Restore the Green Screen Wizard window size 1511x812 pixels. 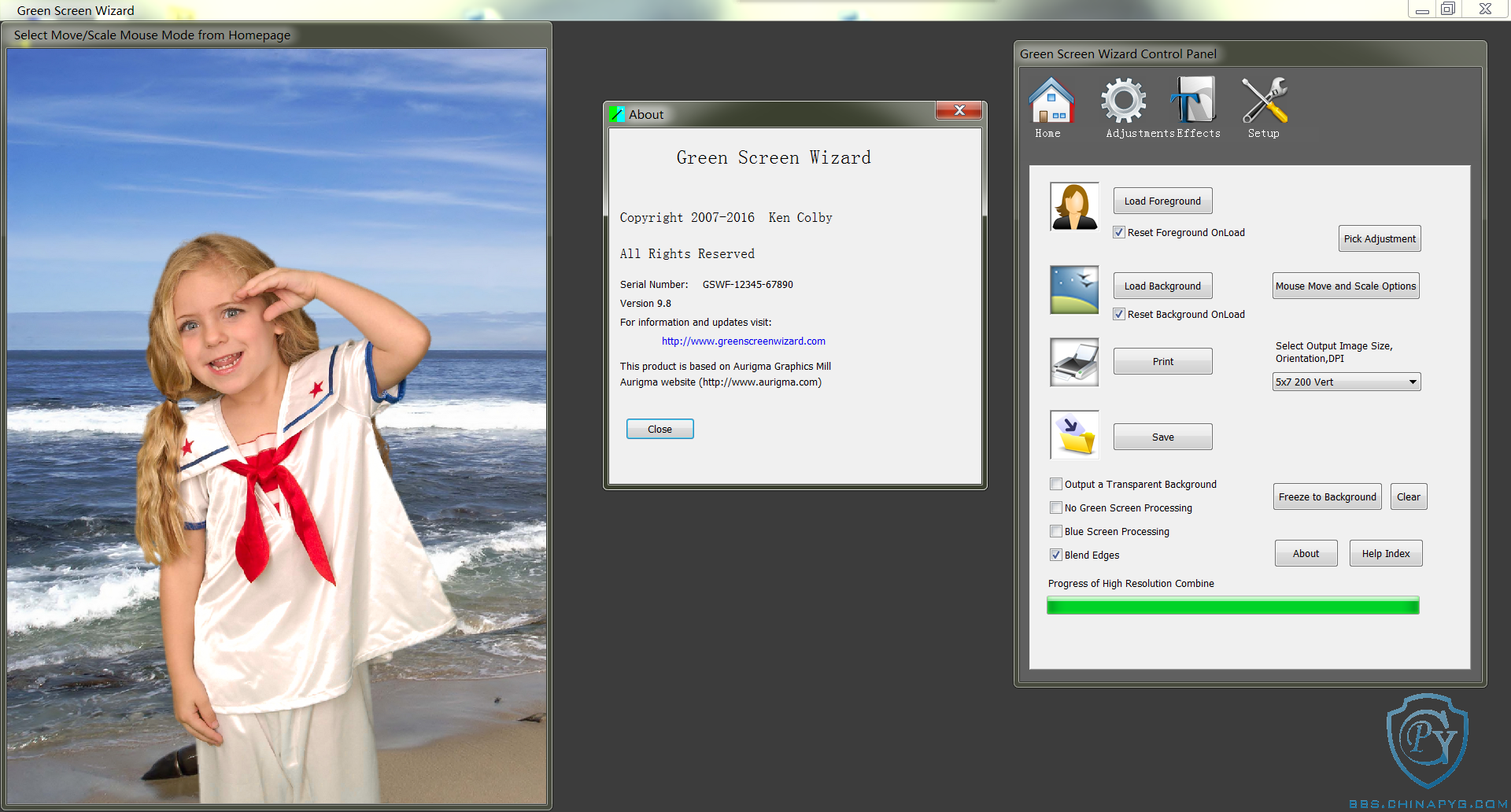[1448, 9]
